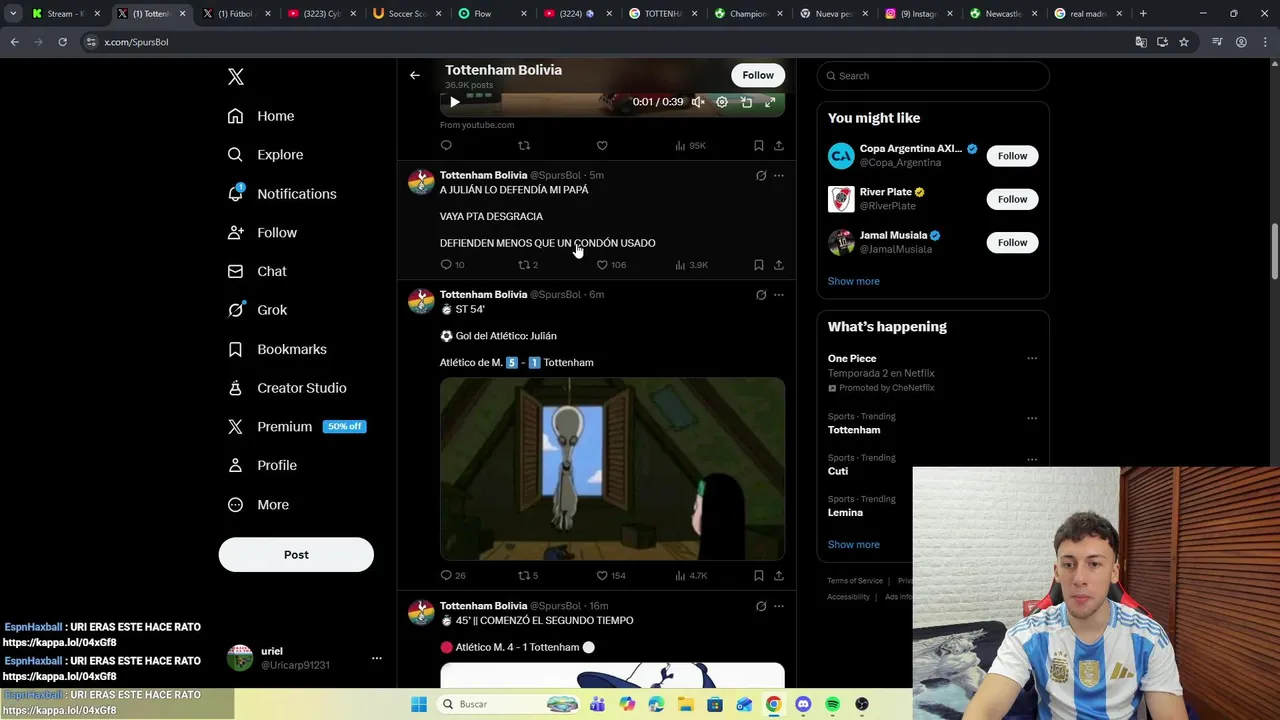Like the post with 154 likes
Viewport: 1280px width, 720px height.
pyautogui.click(x=611, y=576)
